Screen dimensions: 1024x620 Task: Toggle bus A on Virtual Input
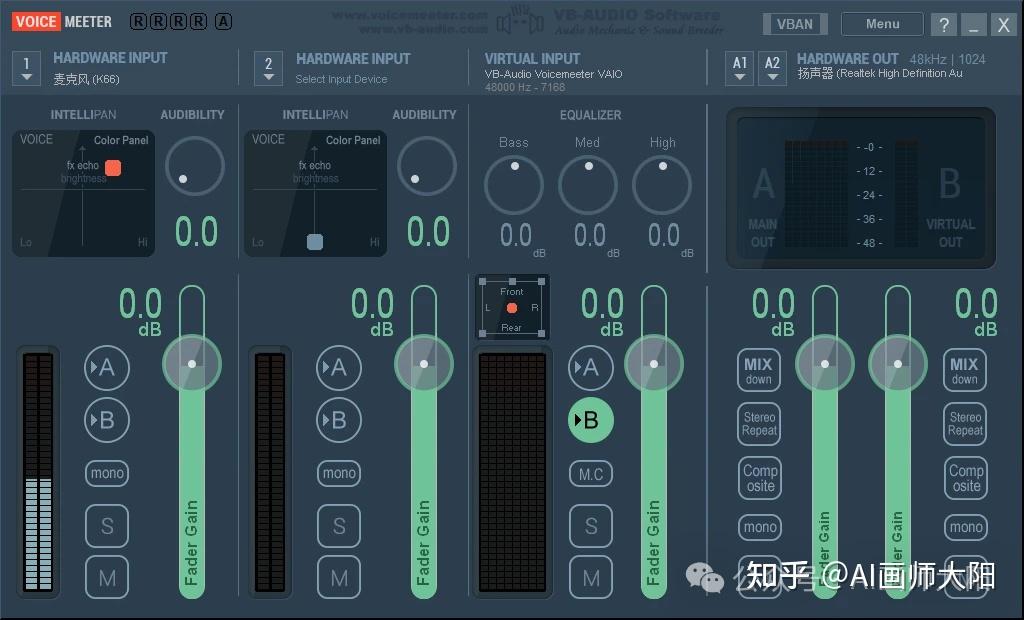[591, 368]
